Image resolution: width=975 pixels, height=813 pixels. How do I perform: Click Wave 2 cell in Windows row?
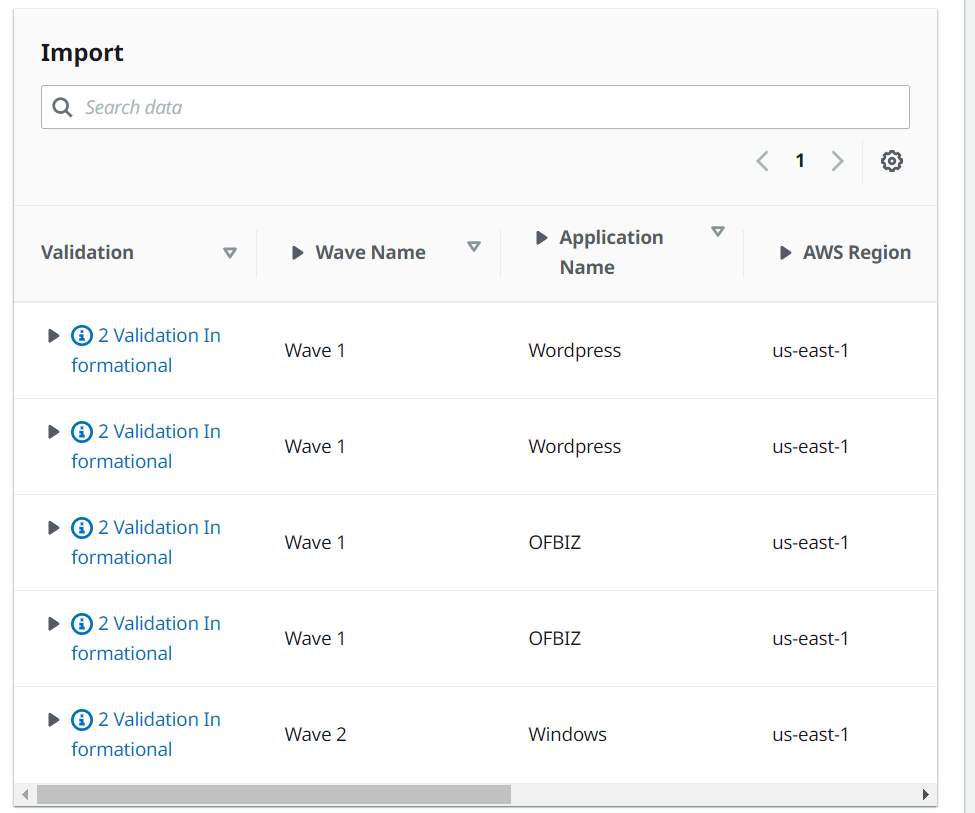[315, 735]
